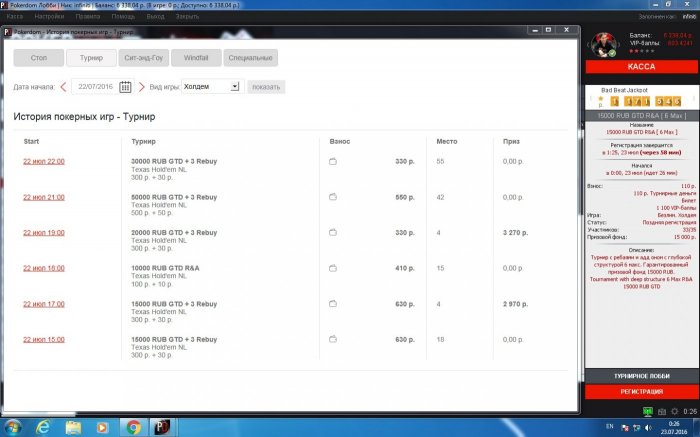
Task: Click star icon in Bad Beat Jackpot
Action: point(600,99)
